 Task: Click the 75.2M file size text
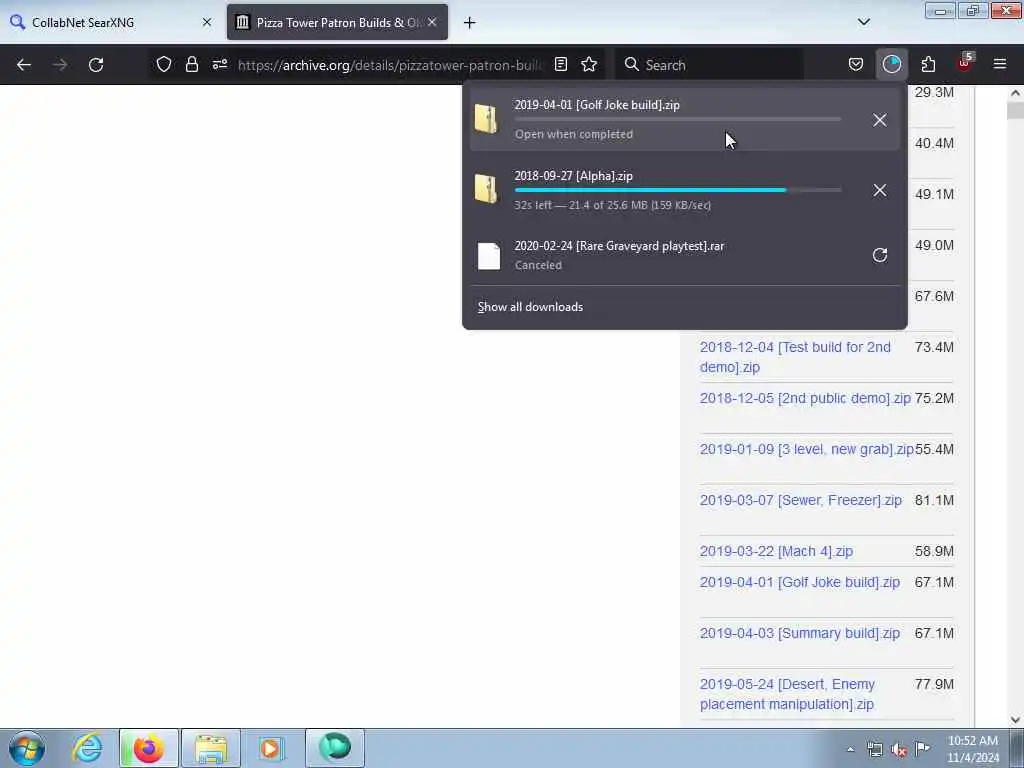pos(935,398)
